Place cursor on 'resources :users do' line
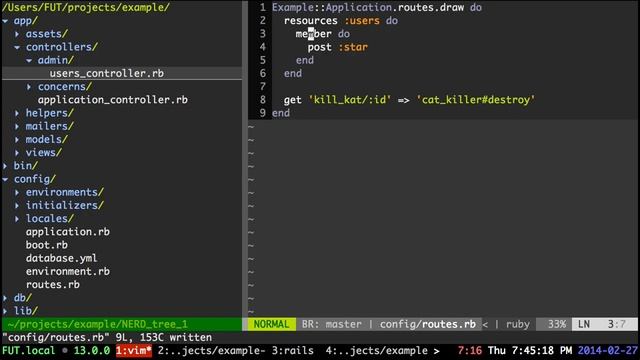 (x=340, y=21)
